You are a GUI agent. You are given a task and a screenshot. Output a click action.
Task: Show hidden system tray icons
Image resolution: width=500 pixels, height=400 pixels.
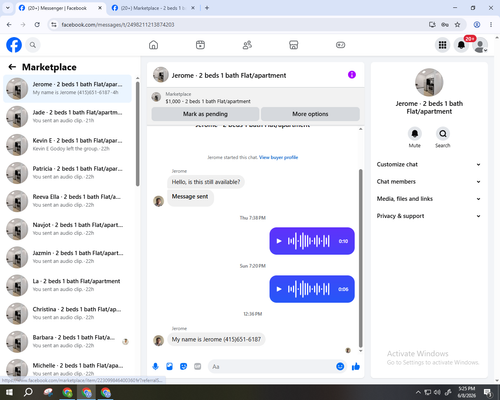pos(418,392)
